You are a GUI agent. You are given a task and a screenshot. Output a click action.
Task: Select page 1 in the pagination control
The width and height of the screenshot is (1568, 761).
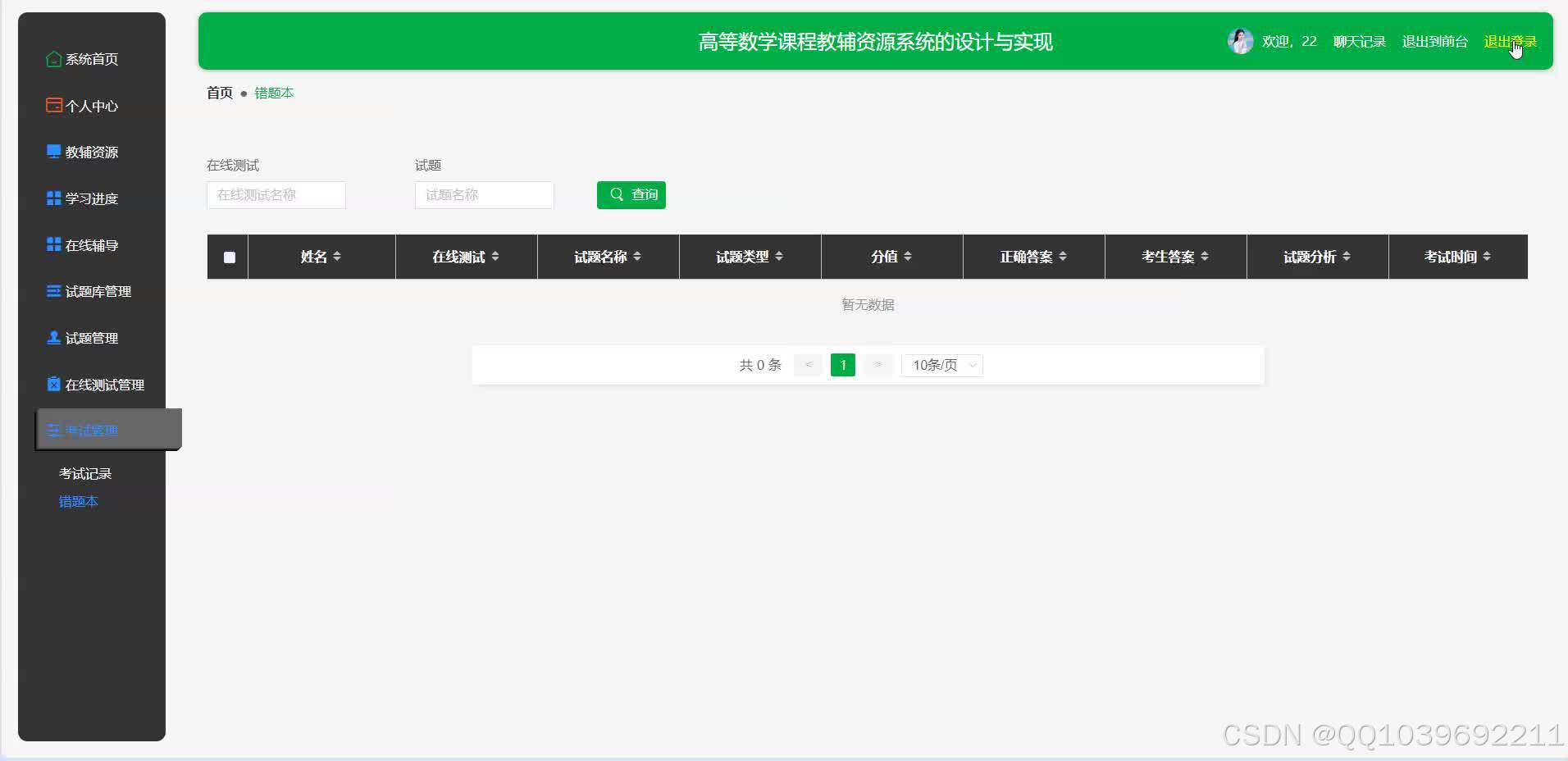[x=842, y=365]
